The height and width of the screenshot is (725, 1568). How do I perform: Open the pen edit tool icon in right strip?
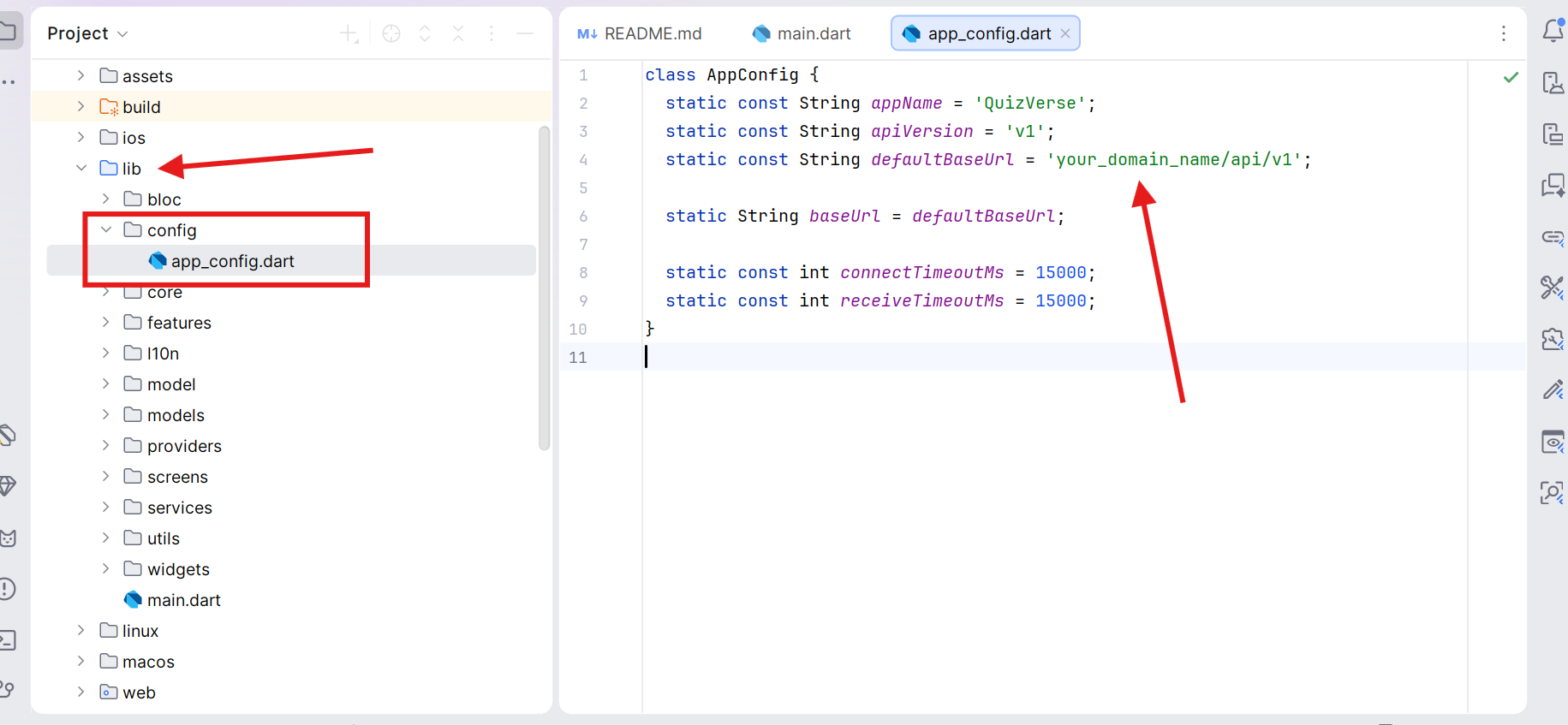coord(1553,390)
